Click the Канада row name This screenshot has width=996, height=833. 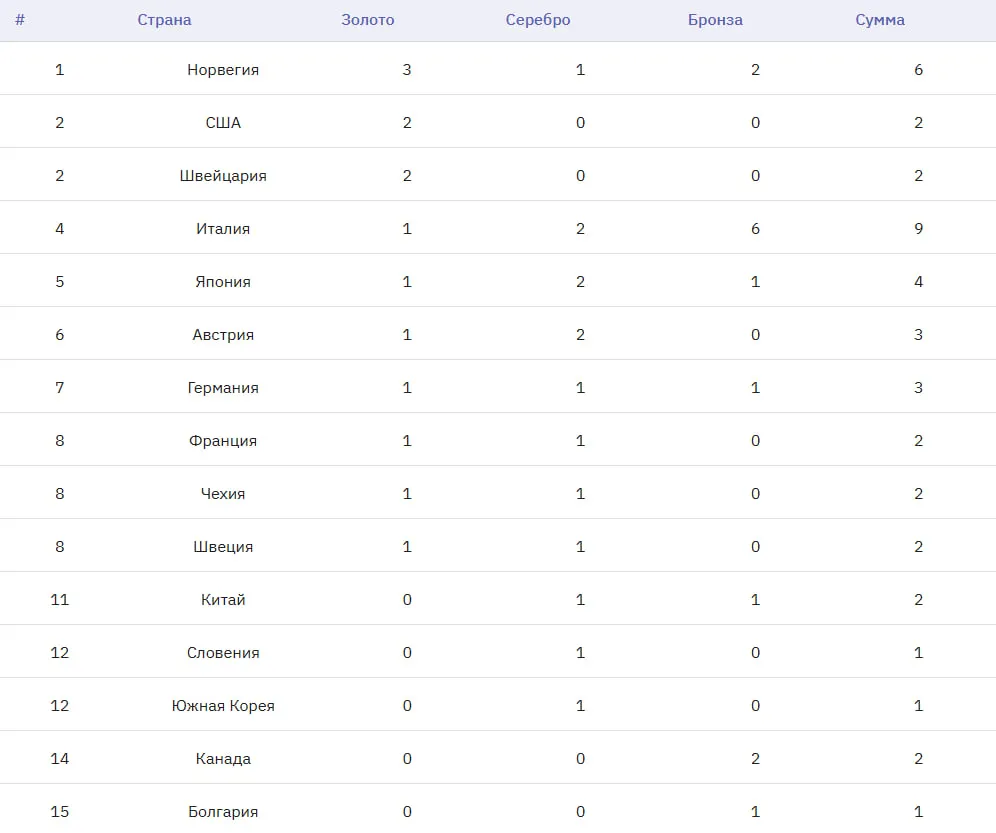click(x=223, y=759)
